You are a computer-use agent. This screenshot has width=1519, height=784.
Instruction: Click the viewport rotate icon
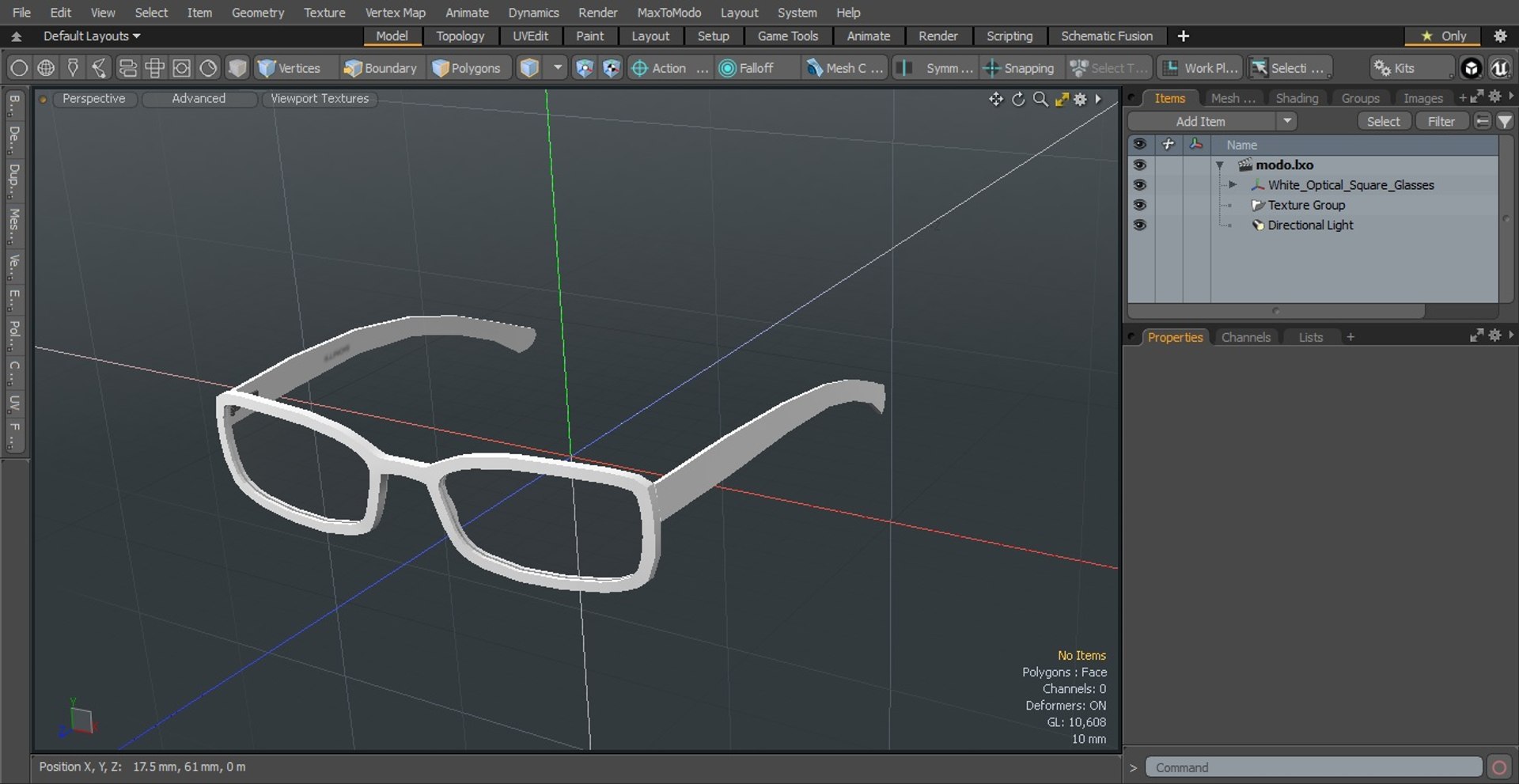tap(1018, 99)
